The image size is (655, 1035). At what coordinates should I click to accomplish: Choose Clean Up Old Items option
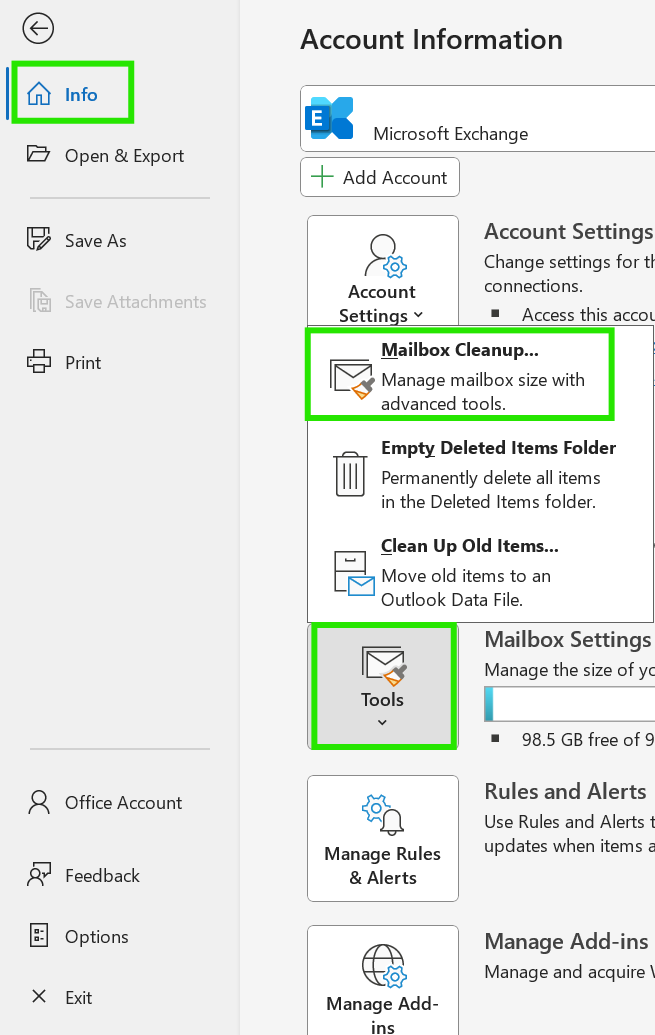pyautogui.click(x=480, y=572)
